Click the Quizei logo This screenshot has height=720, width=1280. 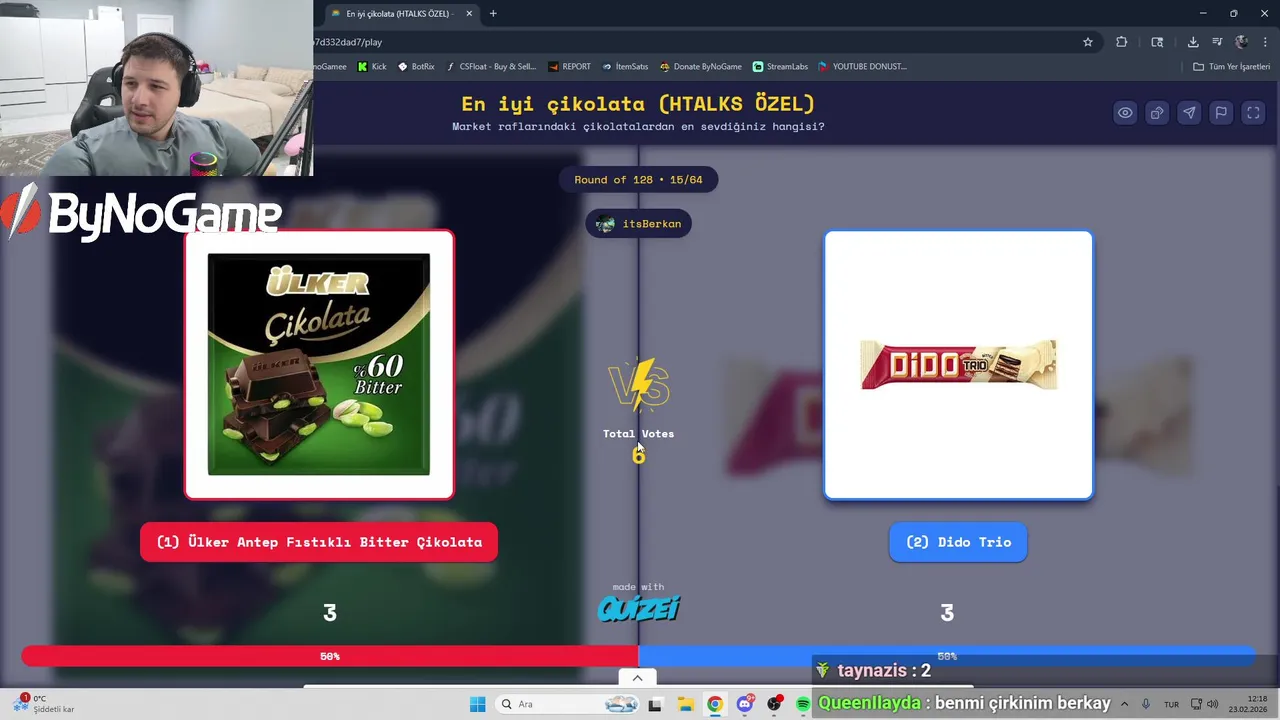[x=638, y=608]
